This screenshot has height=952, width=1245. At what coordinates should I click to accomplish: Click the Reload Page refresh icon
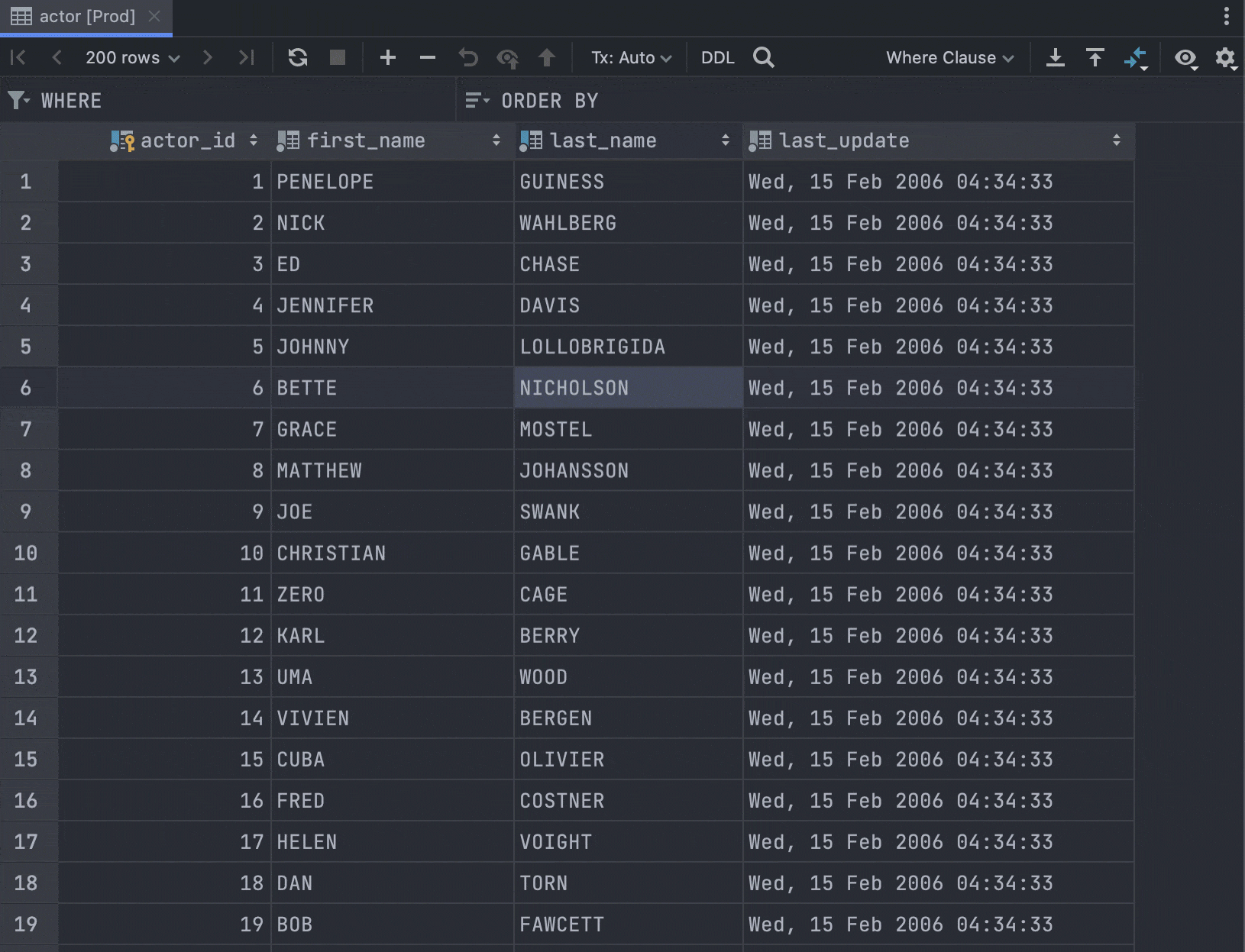298,58
